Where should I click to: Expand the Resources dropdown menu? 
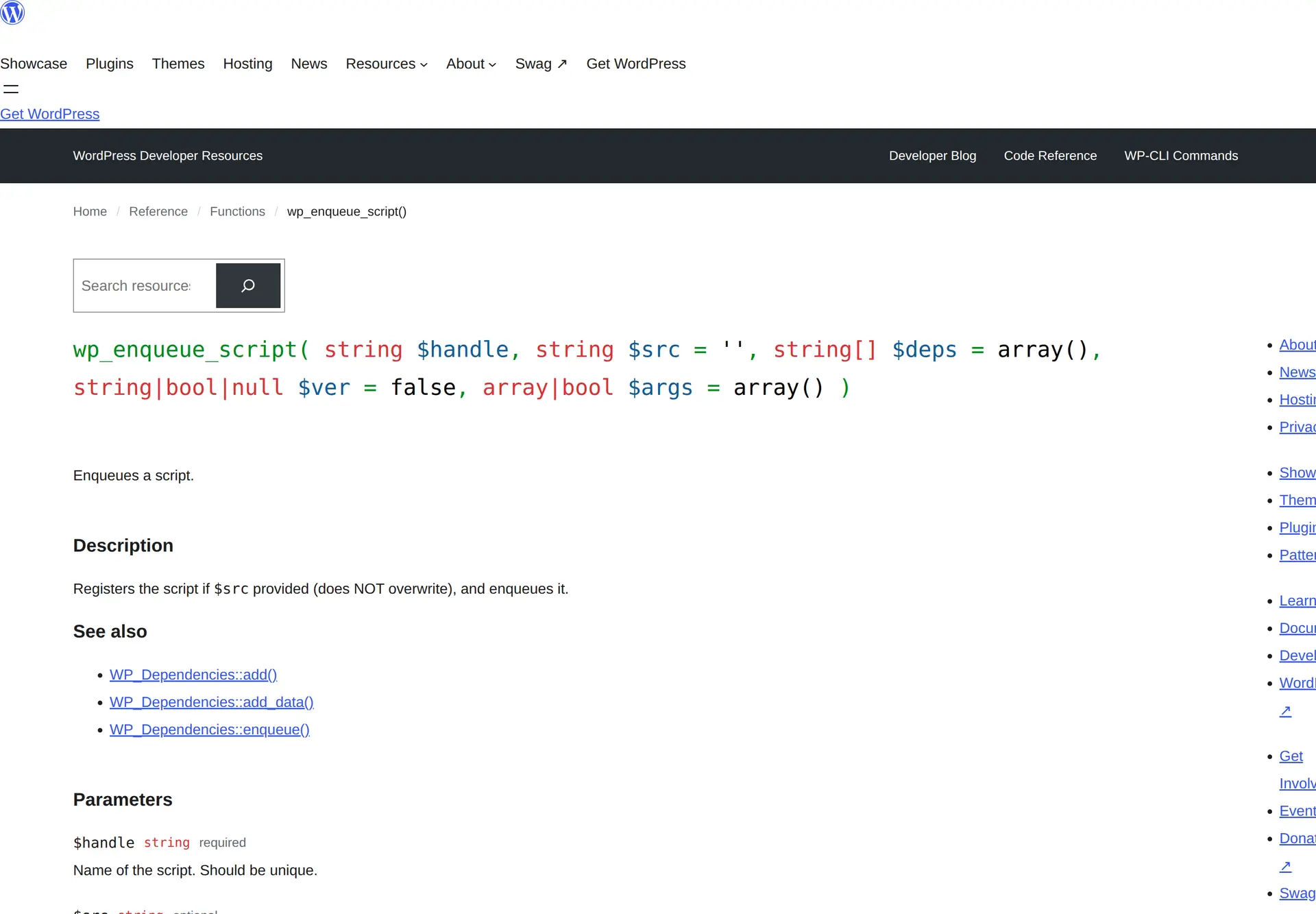tap(387, 64)
